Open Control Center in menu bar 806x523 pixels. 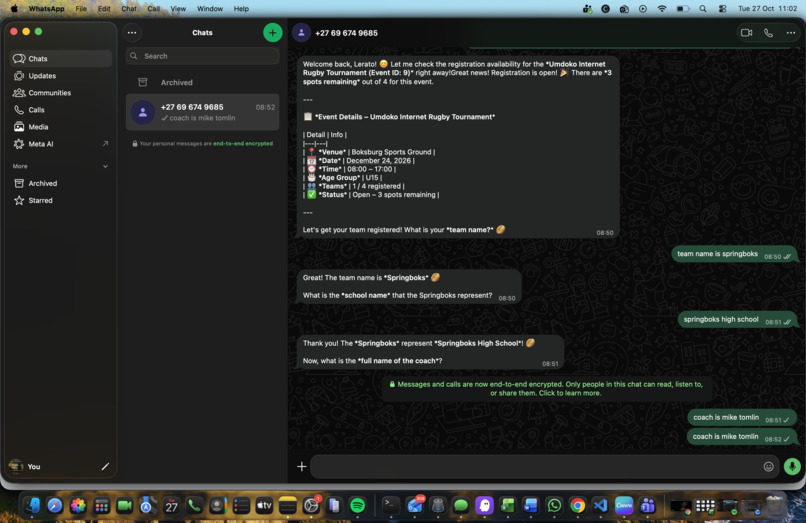point(722,9)
